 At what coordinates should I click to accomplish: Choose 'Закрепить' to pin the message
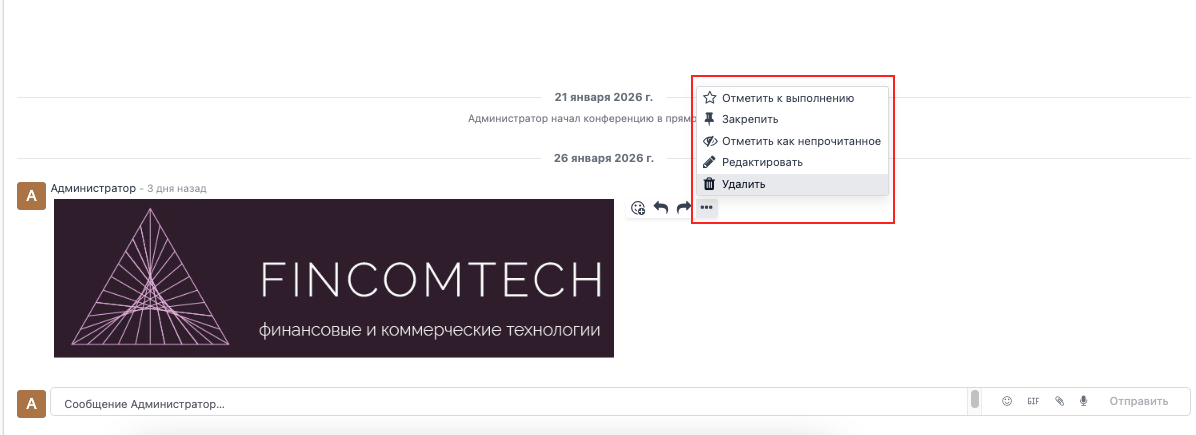click(x=750, y=119)
